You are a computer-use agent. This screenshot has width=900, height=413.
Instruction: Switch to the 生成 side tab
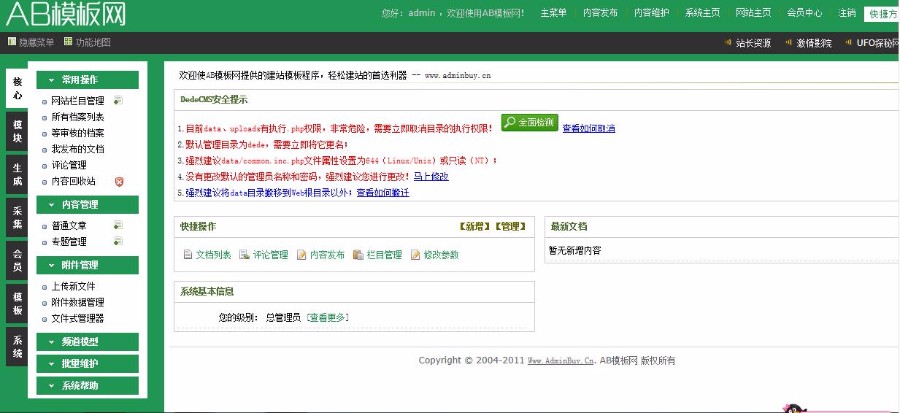[17, 174]
